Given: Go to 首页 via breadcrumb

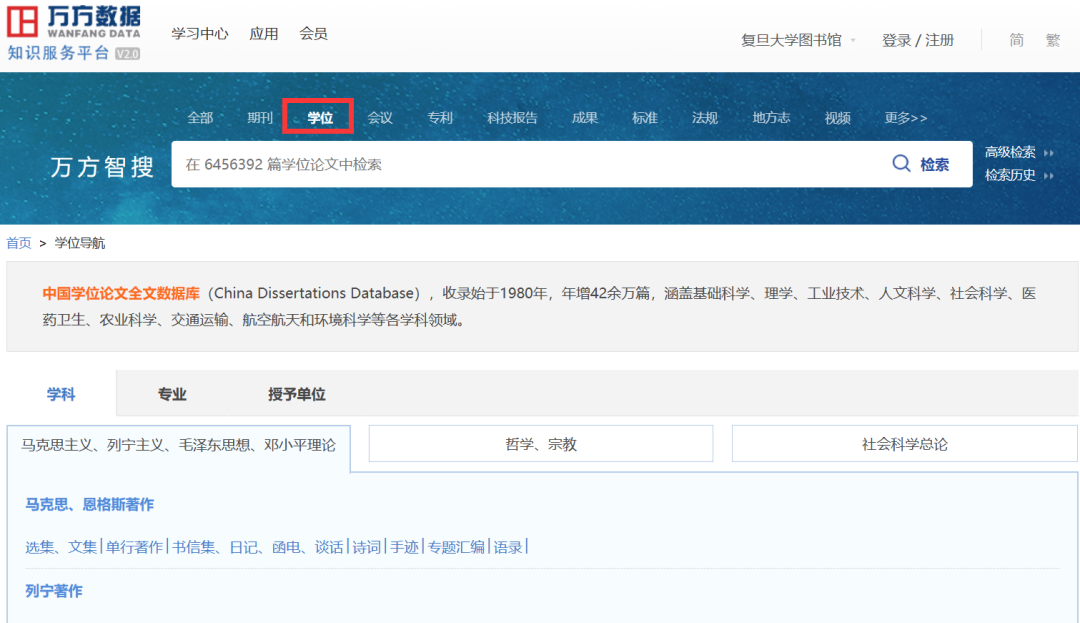Looking at the screenshot, I should [x=19, y=243].
